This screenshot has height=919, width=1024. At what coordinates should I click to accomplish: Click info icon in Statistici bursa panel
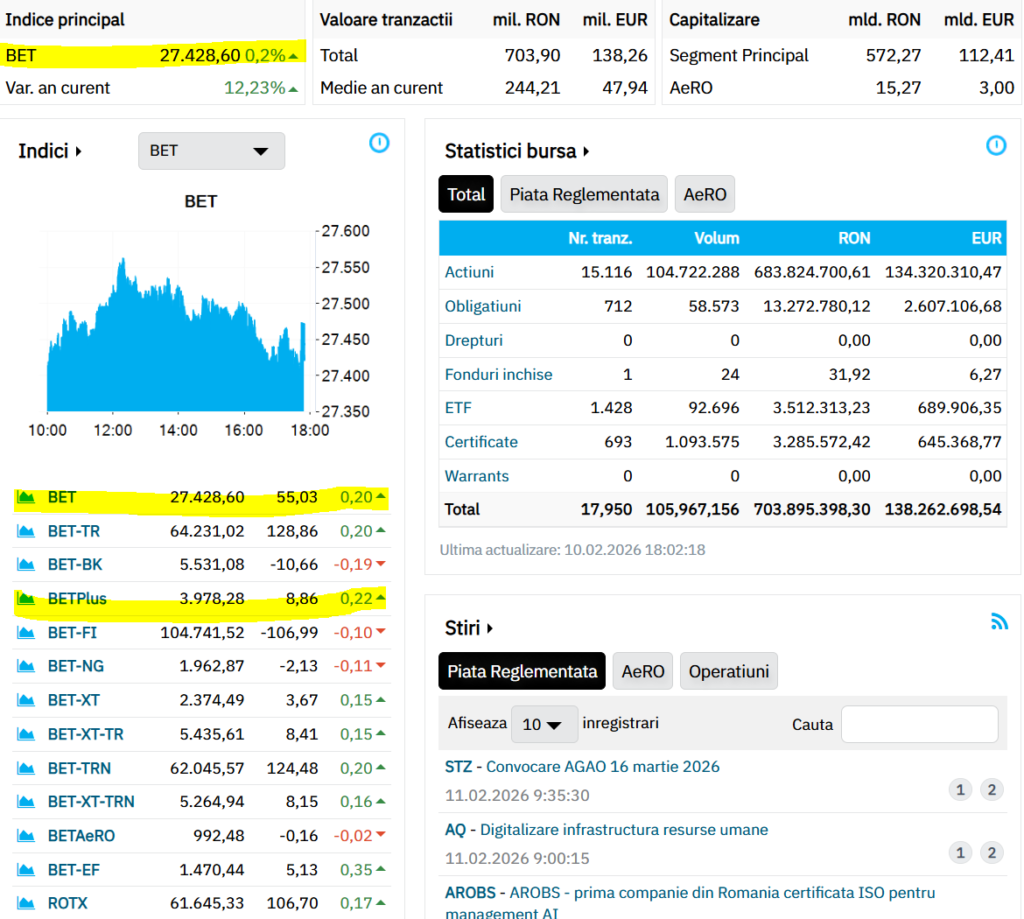pyautogui.click(x=996, y=146)
